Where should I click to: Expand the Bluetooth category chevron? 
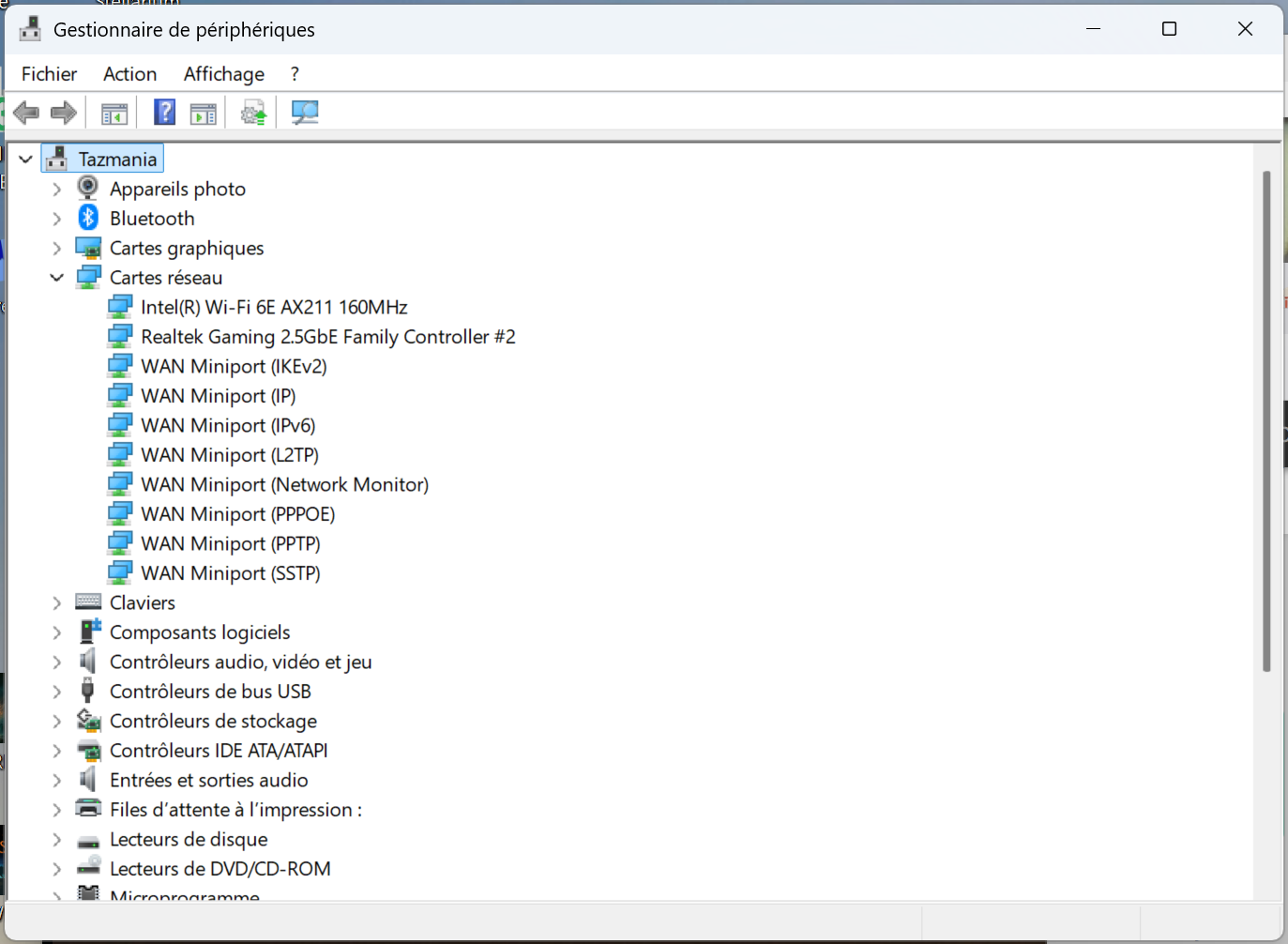(x=56, y=219)
